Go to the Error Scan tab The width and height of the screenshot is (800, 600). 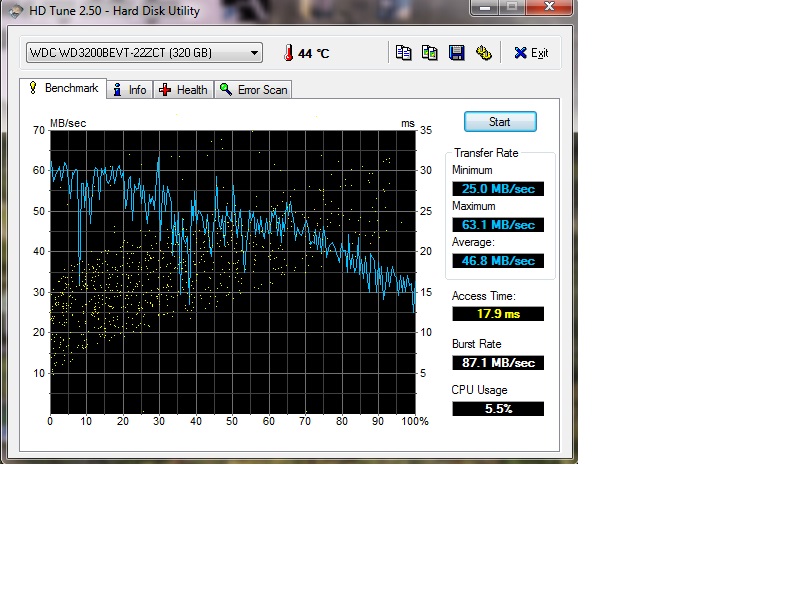pos(253,90)
